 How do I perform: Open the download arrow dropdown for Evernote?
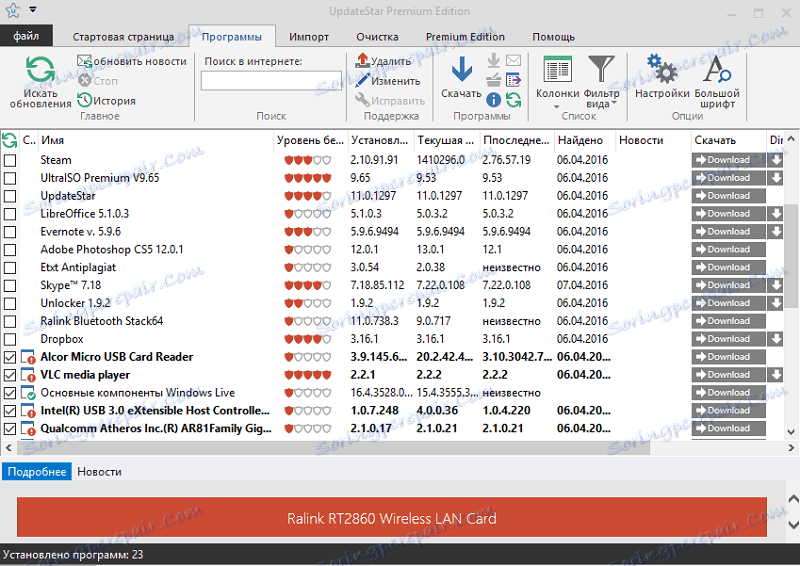pos(776,231)
